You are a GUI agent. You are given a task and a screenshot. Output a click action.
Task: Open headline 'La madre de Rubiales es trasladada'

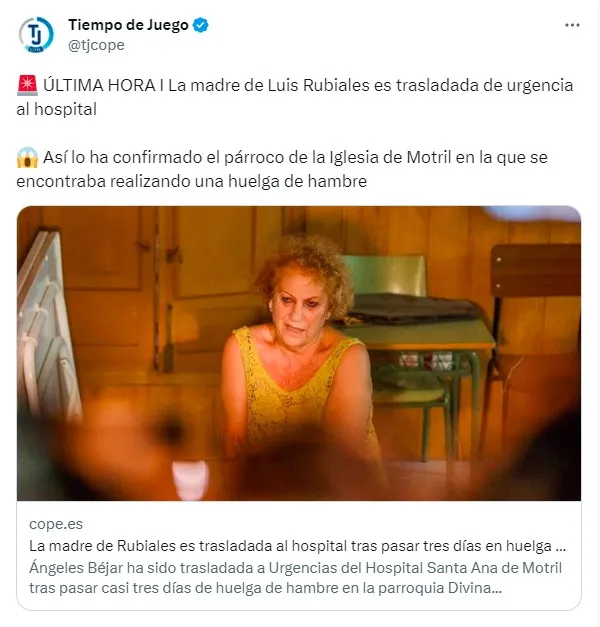[297, 546]
